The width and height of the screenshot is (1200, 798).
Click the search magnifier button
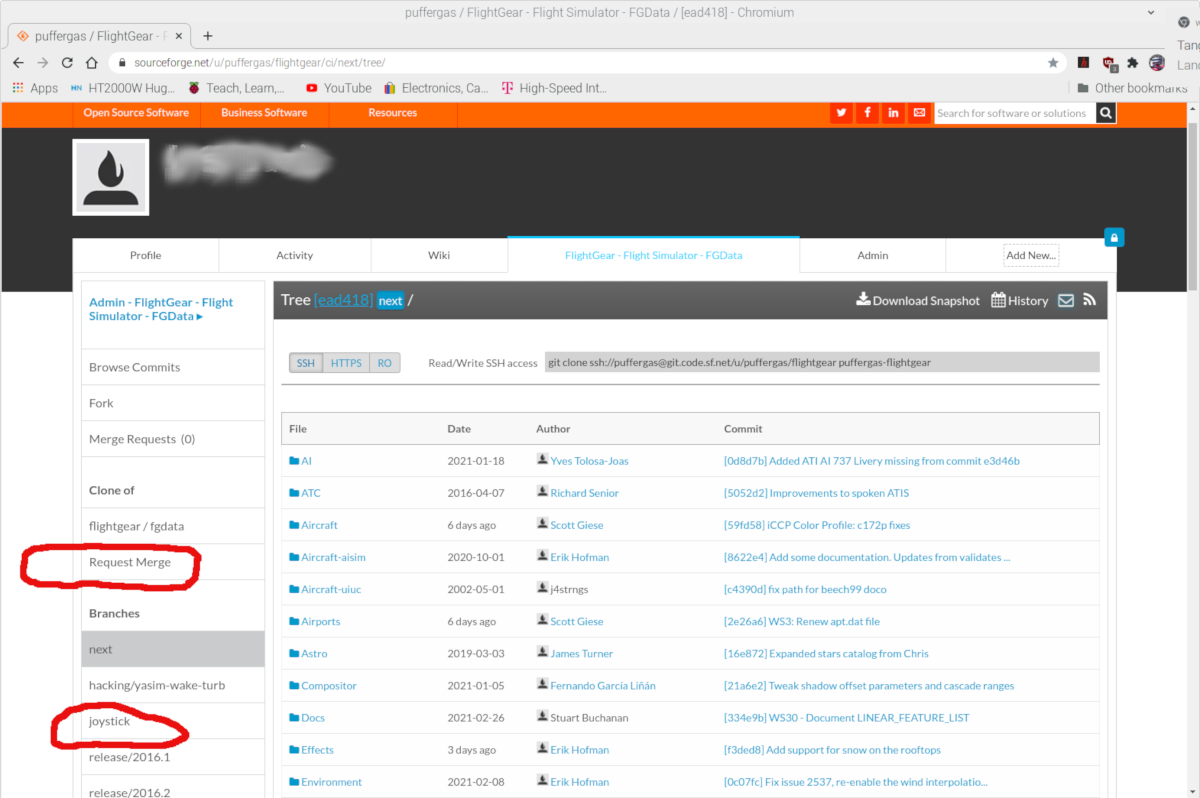coord(1106,113)
